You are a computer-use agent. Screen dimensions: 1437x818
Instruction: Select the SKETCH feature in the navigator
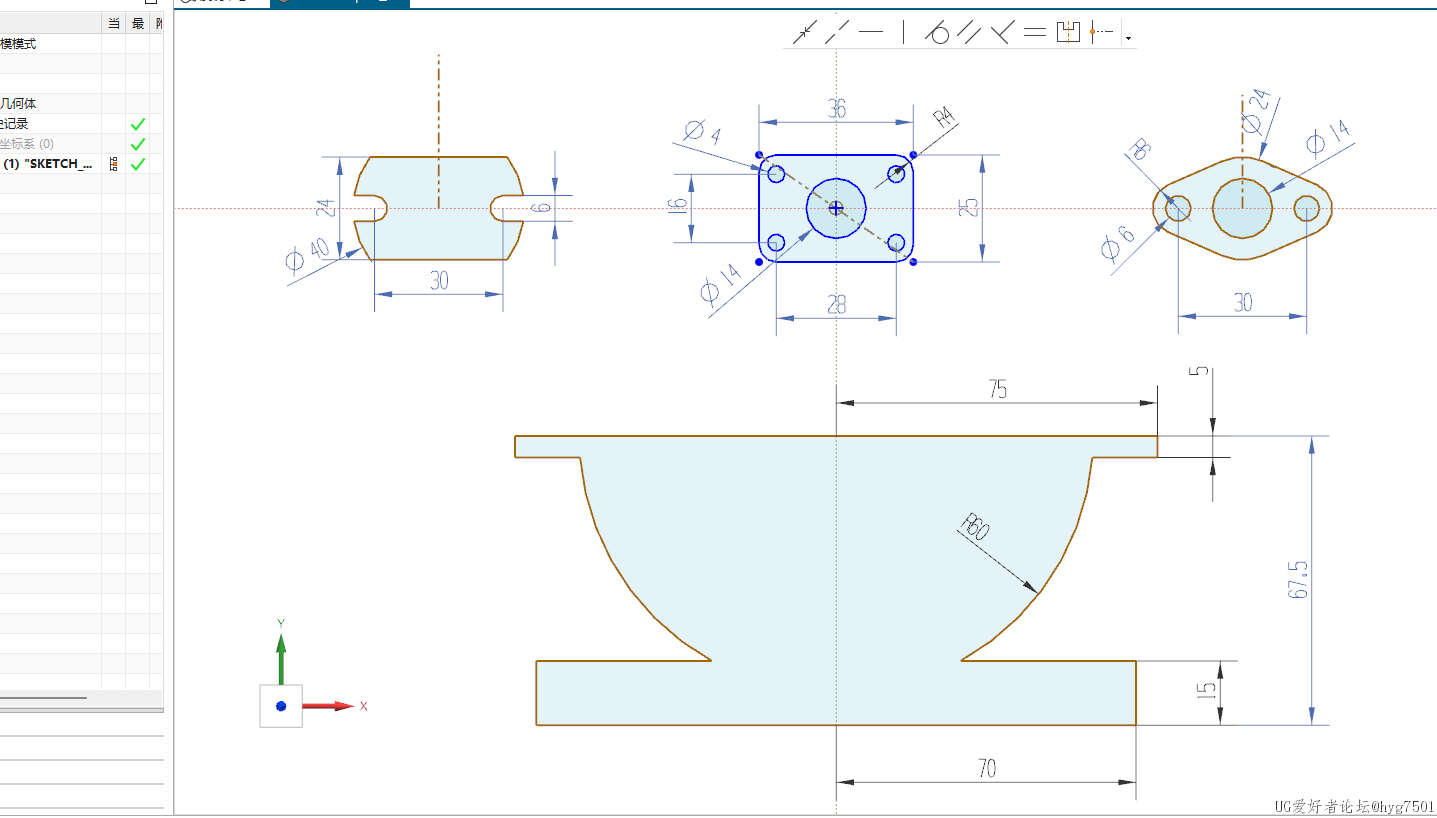[47, 163]
